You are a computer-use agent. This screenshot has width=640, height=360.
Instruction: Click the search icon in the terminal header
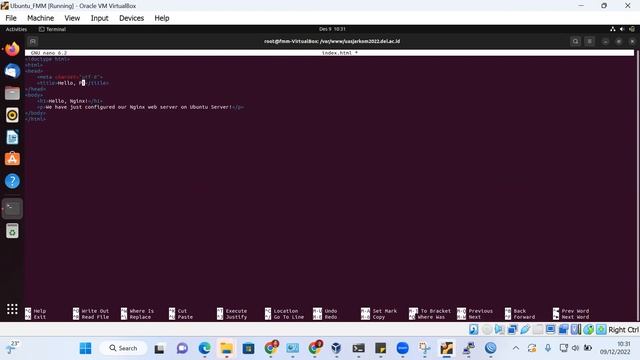tap(576, 41)
